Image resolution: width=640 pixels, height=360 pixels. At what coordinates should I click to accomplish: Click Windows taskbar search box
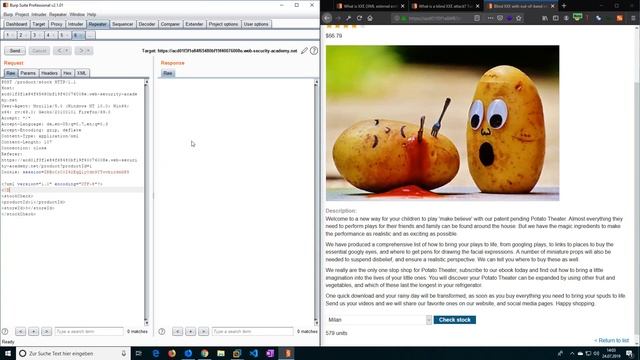73,353
